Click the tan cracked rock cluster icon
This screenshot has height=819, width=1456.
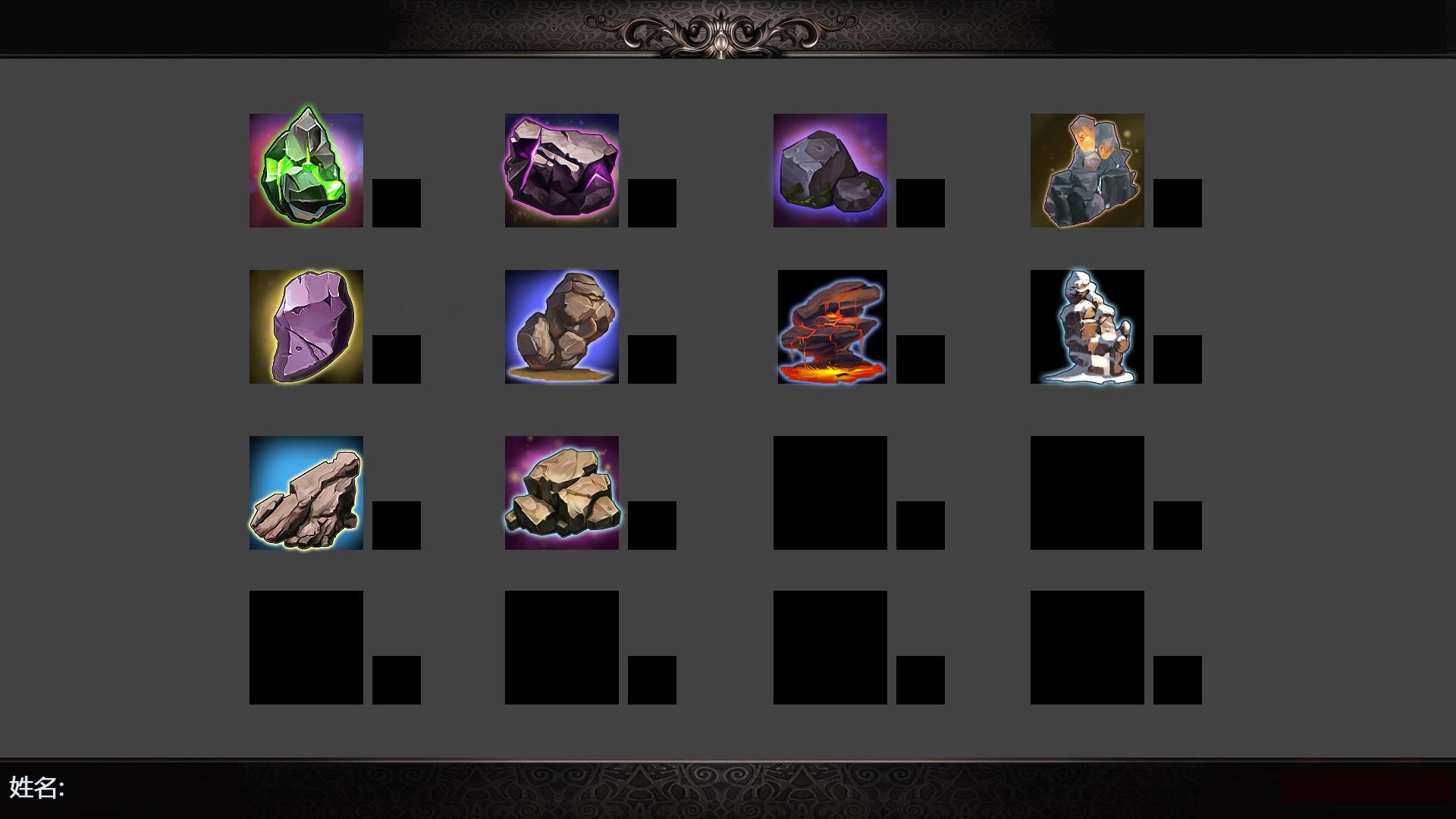(x=562, y=493)
